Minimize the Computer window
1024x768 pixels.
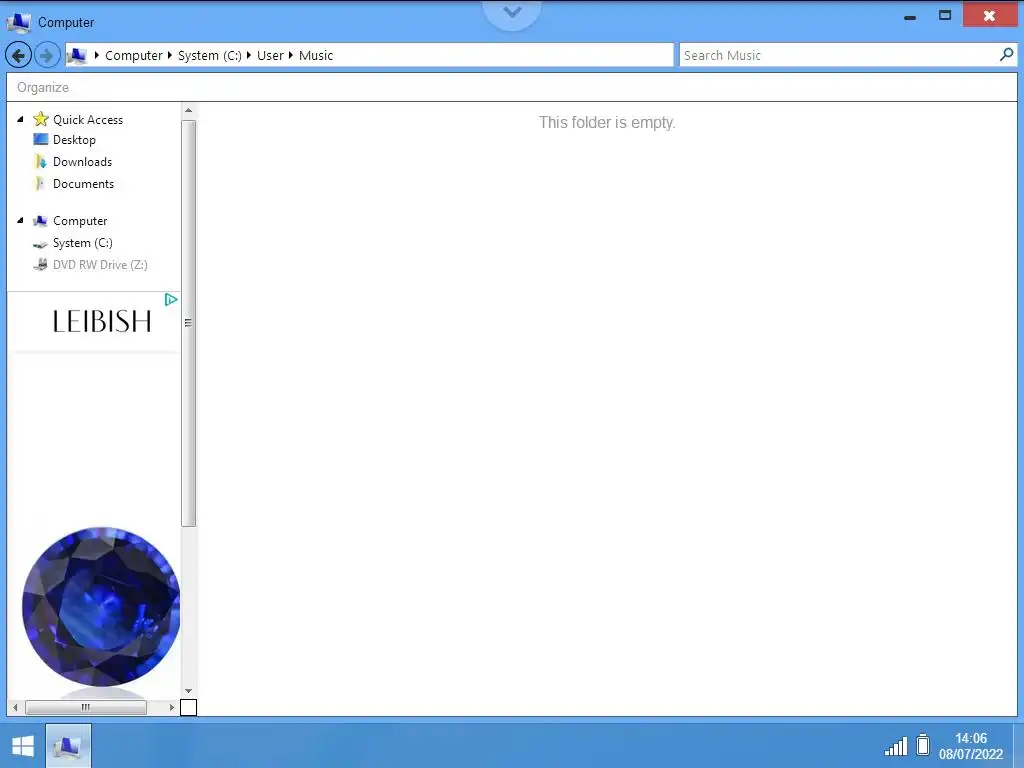[x=910, y=17]
